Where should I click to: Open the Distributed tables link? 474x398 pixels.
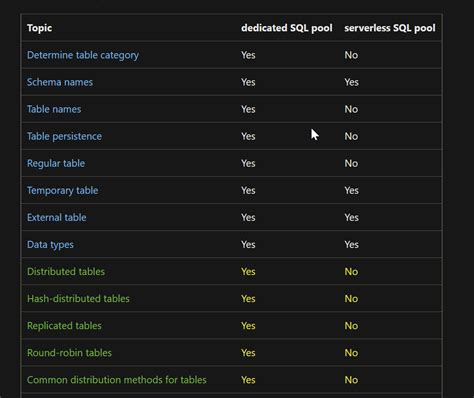click(66, 271)
